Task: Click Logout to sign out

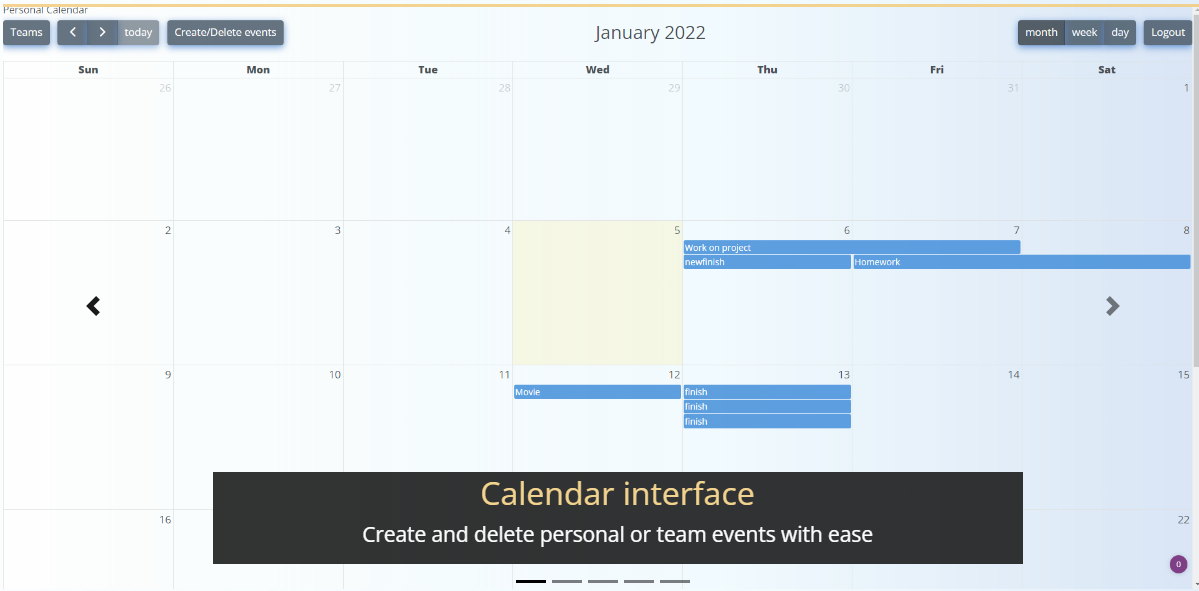Action: [x=1167, y=32]
